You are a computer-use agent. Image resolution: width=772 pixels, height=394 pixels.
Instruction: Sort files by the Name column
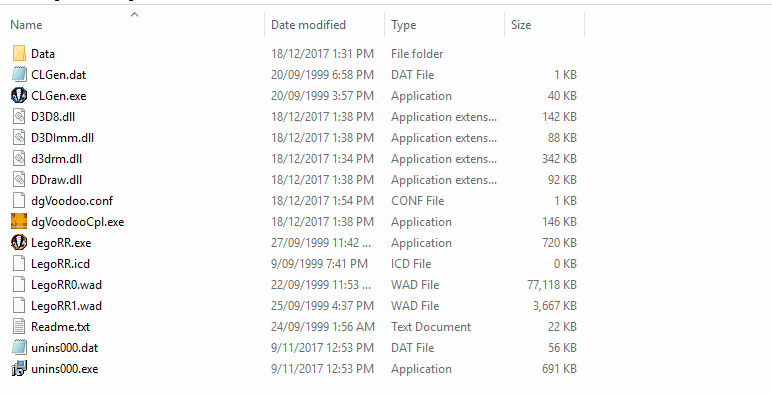click(x=26, y=25)
